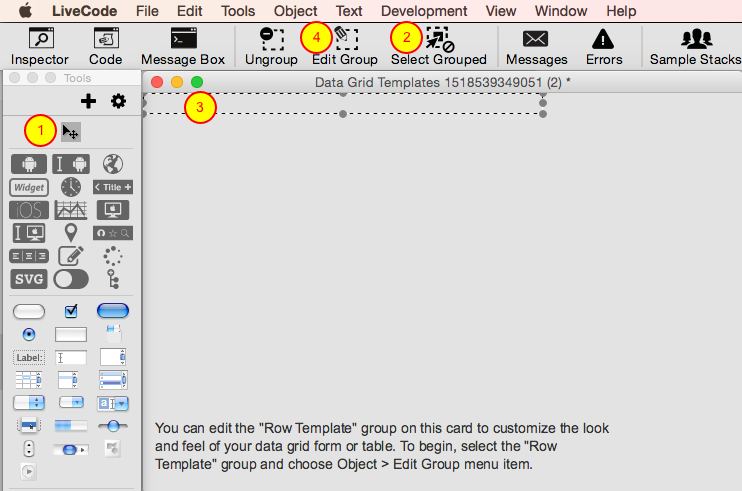The width and height of the screenshot is (742, 491).
Task: Open the Inspector from toolbar
Action: (x=40, y=46)
